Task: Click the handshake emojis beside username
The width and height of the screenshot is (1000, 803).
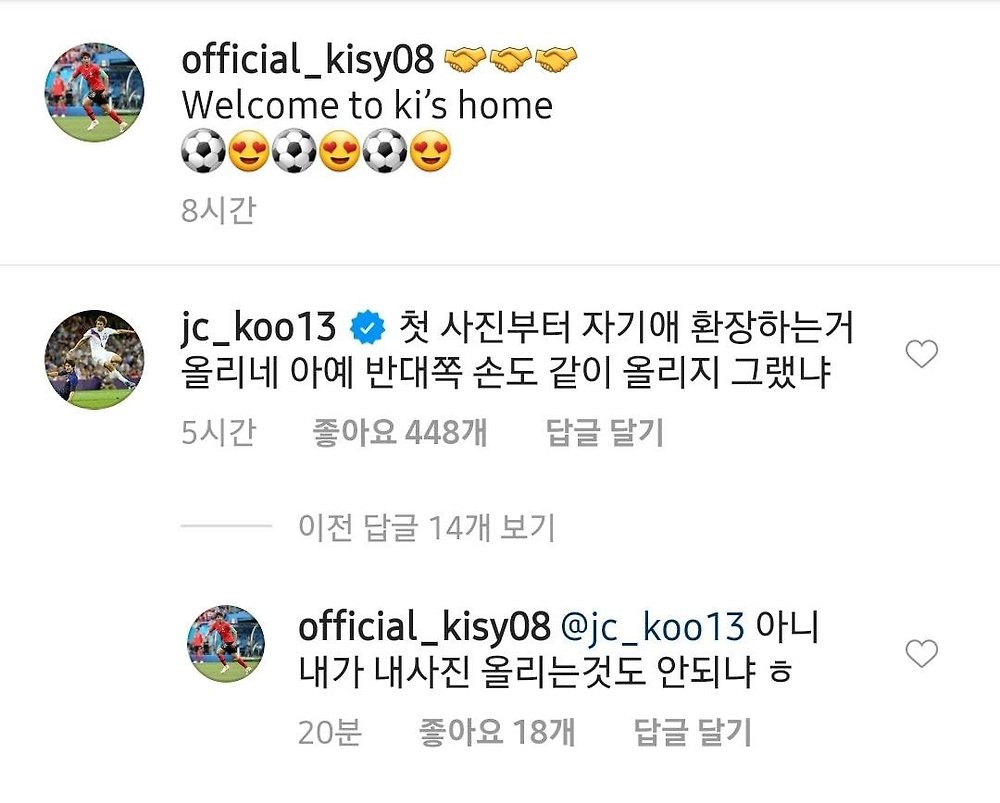Action: point(510,59)
